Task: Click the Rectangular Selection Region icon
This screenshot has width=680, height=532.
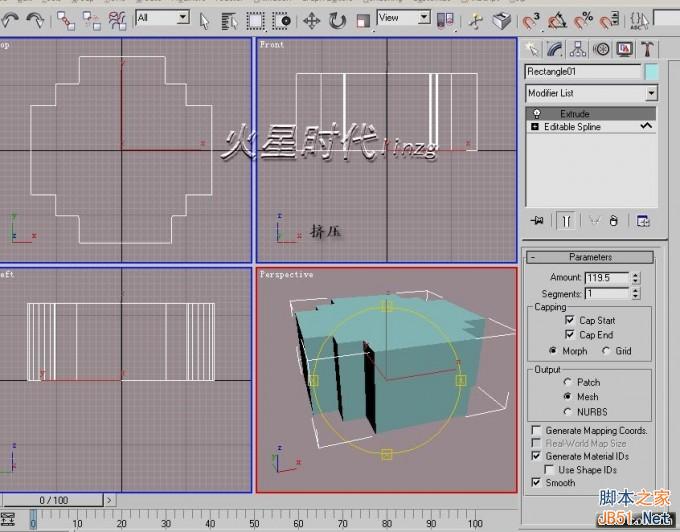Action: (x=255, y=21)
